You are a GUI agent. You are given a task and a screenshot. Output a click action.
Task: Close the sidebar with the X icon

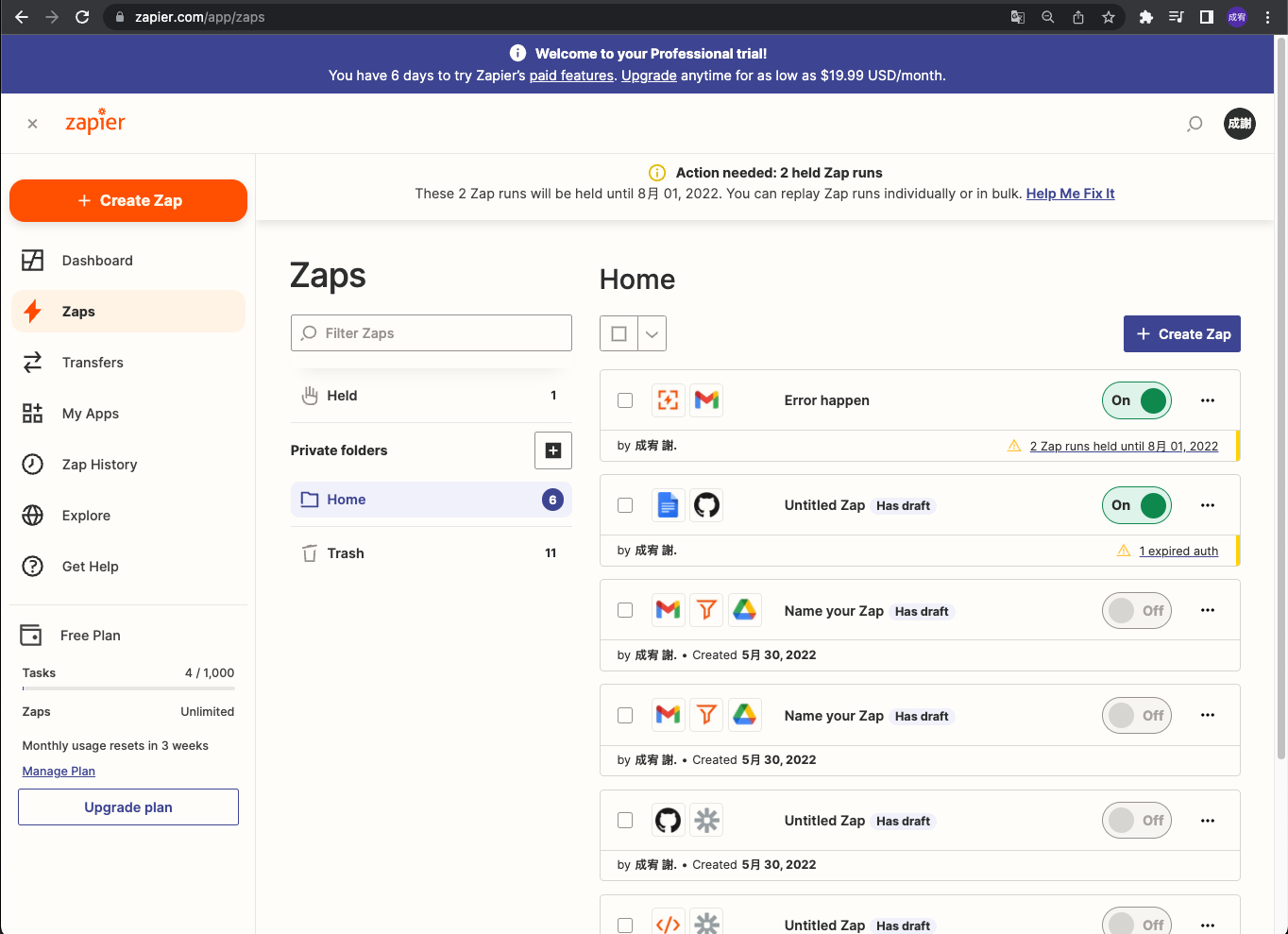(33, 124)
